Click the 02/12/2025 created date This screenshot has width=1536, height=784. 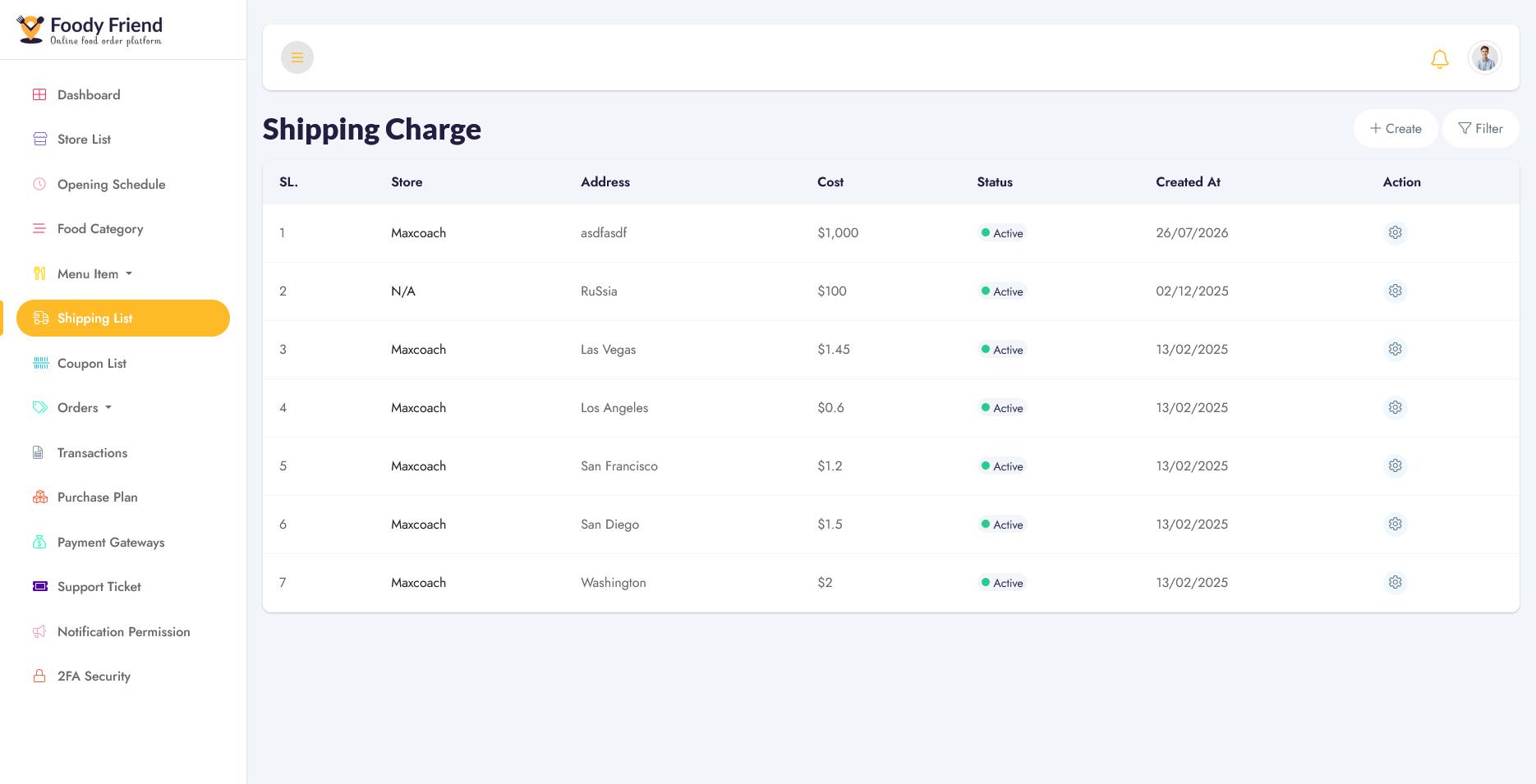[x=1192, y=291]
